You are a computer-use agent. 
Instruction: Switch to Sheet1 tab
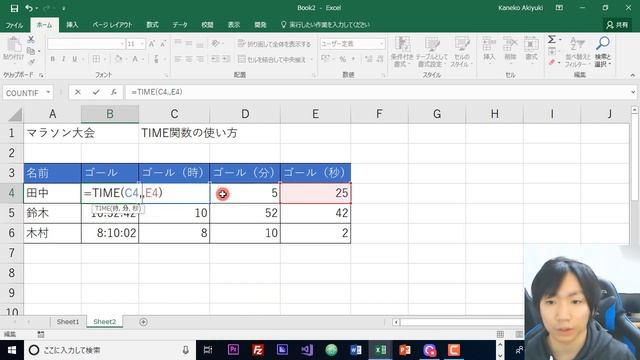pyautogui.click(x=68, y=322)
